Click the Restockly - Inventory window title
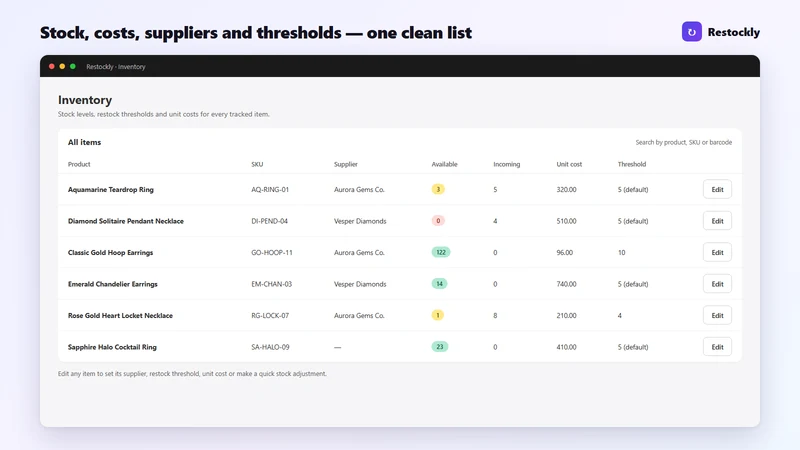The image size is (800, 450). 116,67
